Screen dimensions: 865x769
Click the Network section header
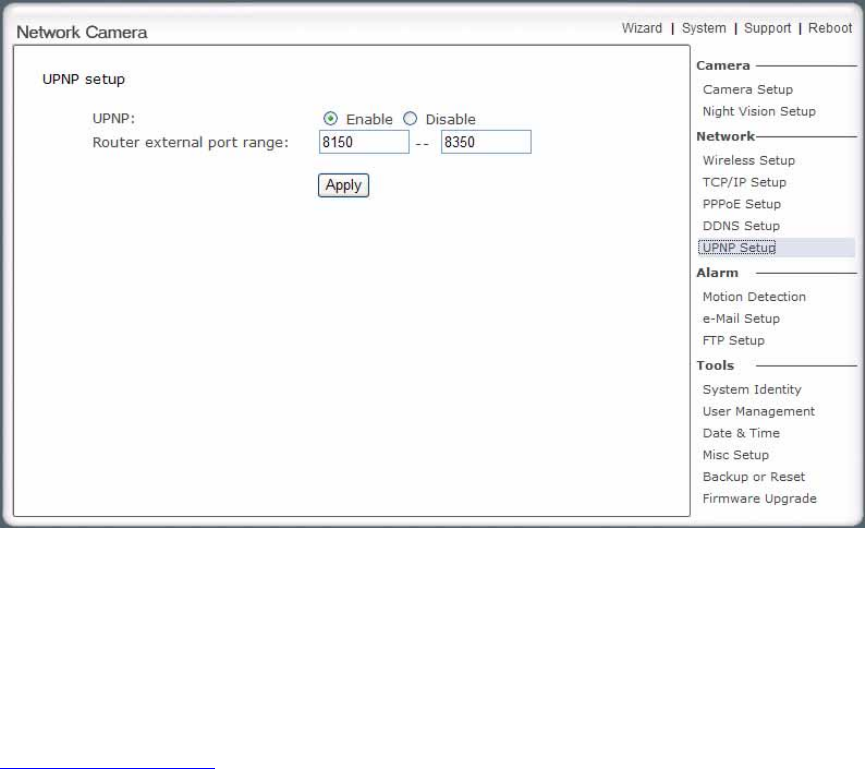coord(725,136)
